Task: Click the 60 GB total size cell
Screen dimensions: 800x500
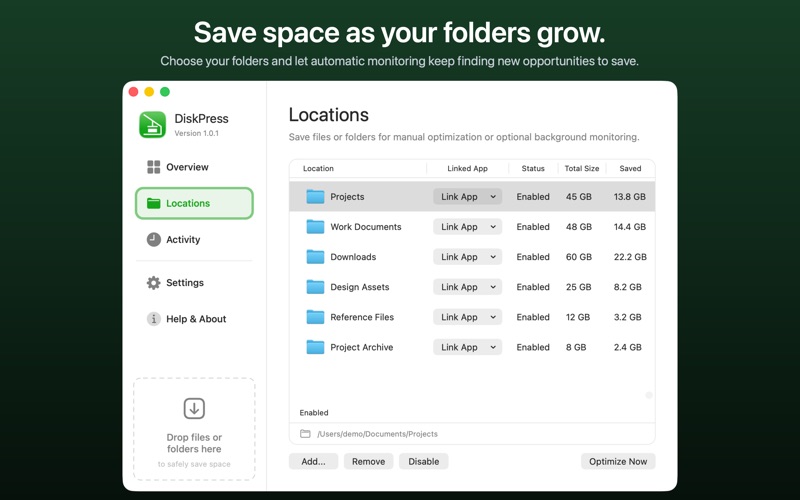Action: tap(579, 257)
